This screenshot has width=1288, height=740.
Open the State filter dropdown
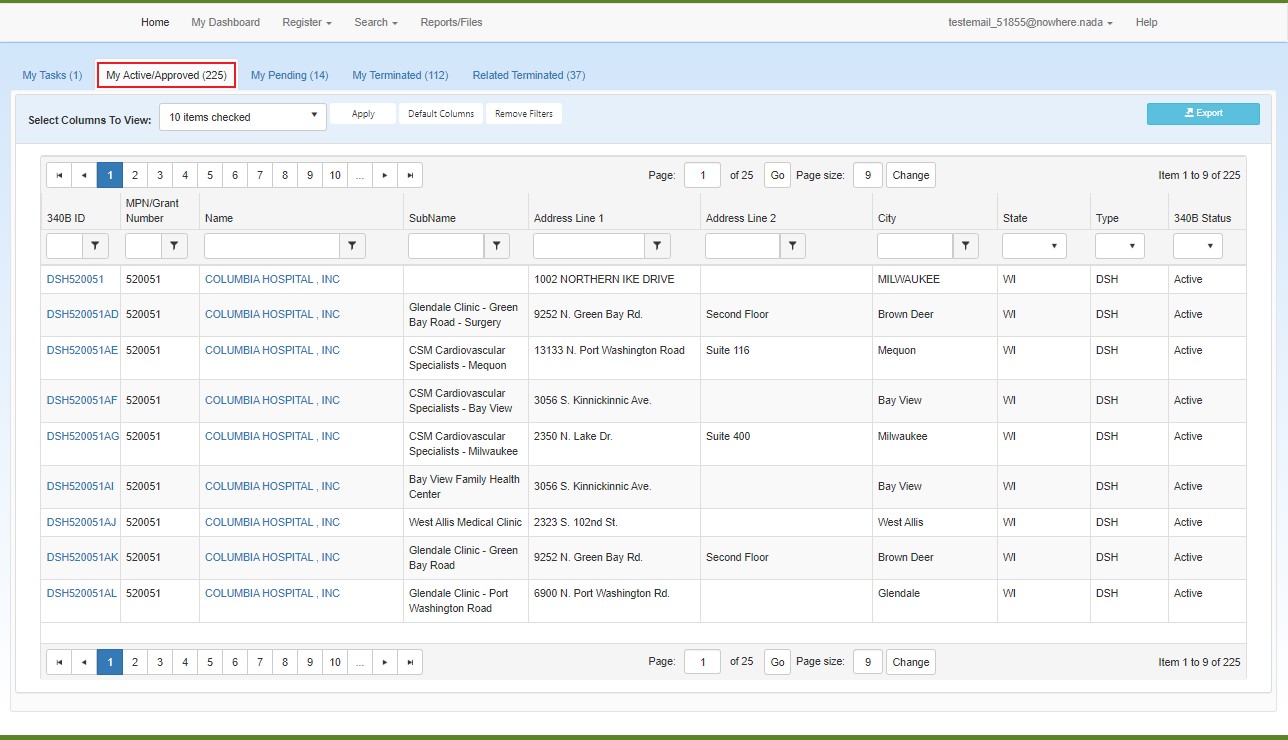click(1035, 246)
